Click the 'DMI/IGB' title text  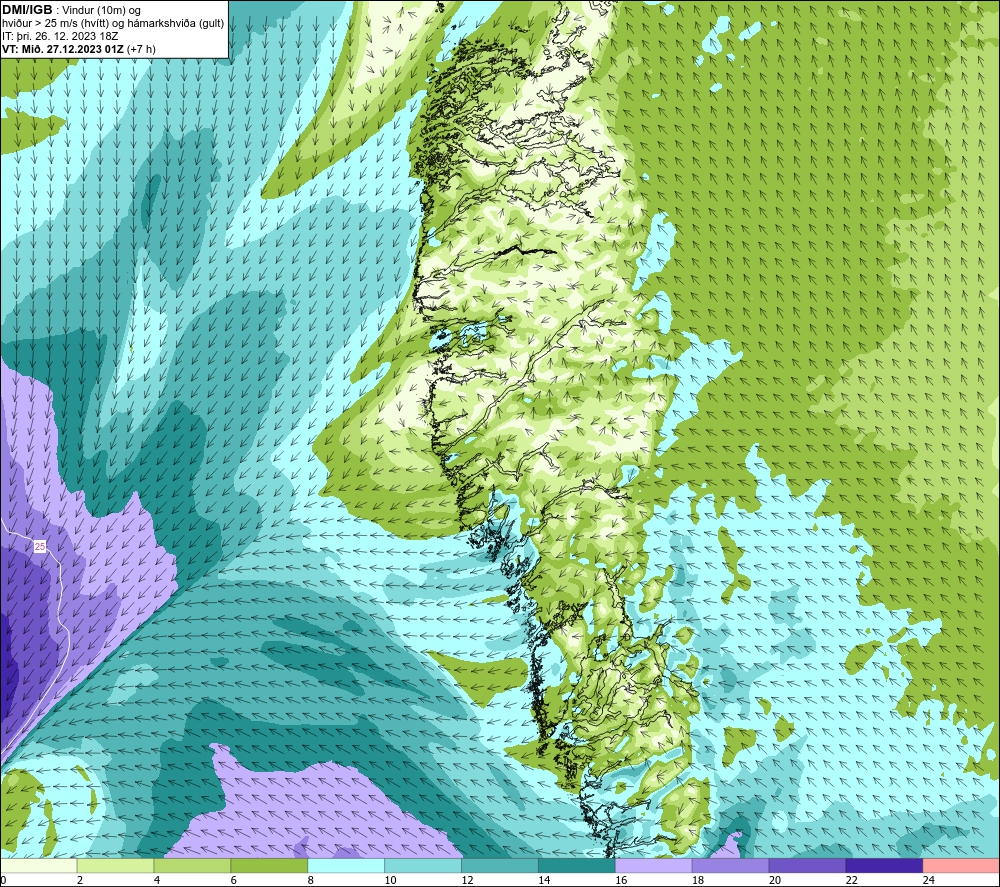[27, 10]
